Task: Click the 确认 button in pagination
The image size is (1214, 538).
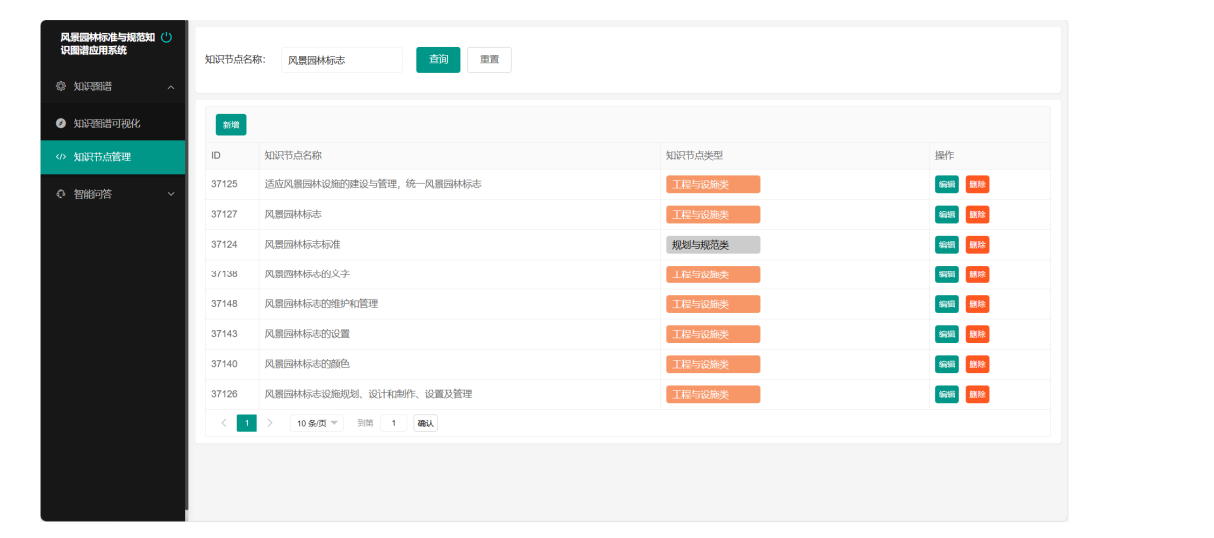Action: tap(425, 423)
